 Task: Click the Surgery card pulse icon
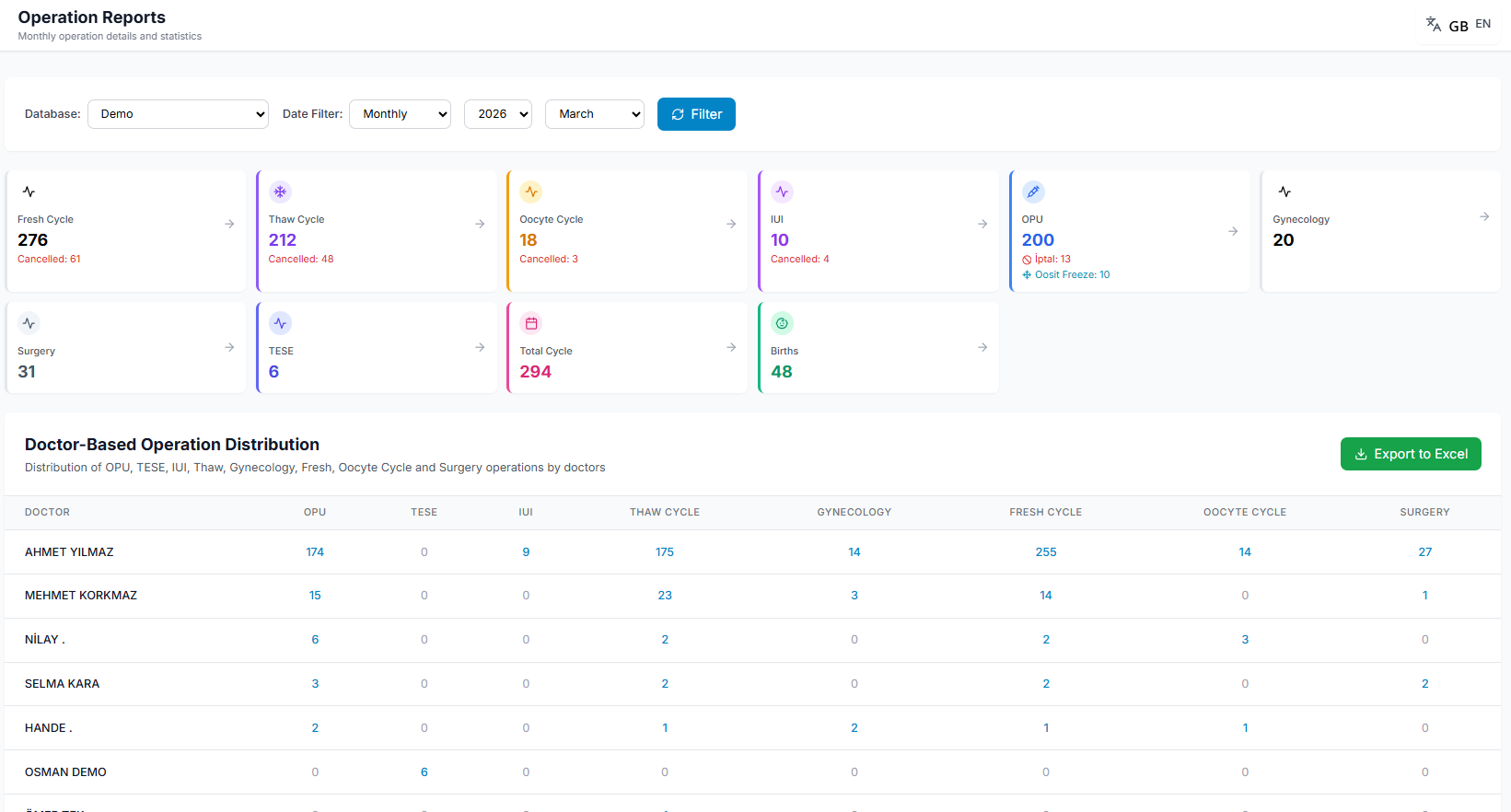click(29, 323)
